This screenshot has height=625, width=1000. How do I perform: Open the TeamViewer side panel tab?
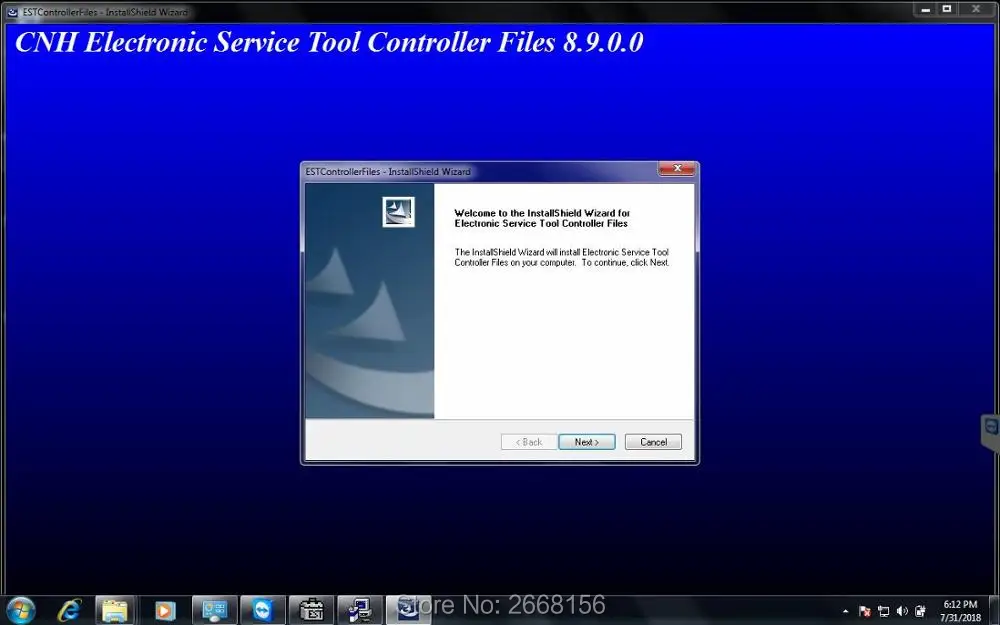(x=990, y=432)
